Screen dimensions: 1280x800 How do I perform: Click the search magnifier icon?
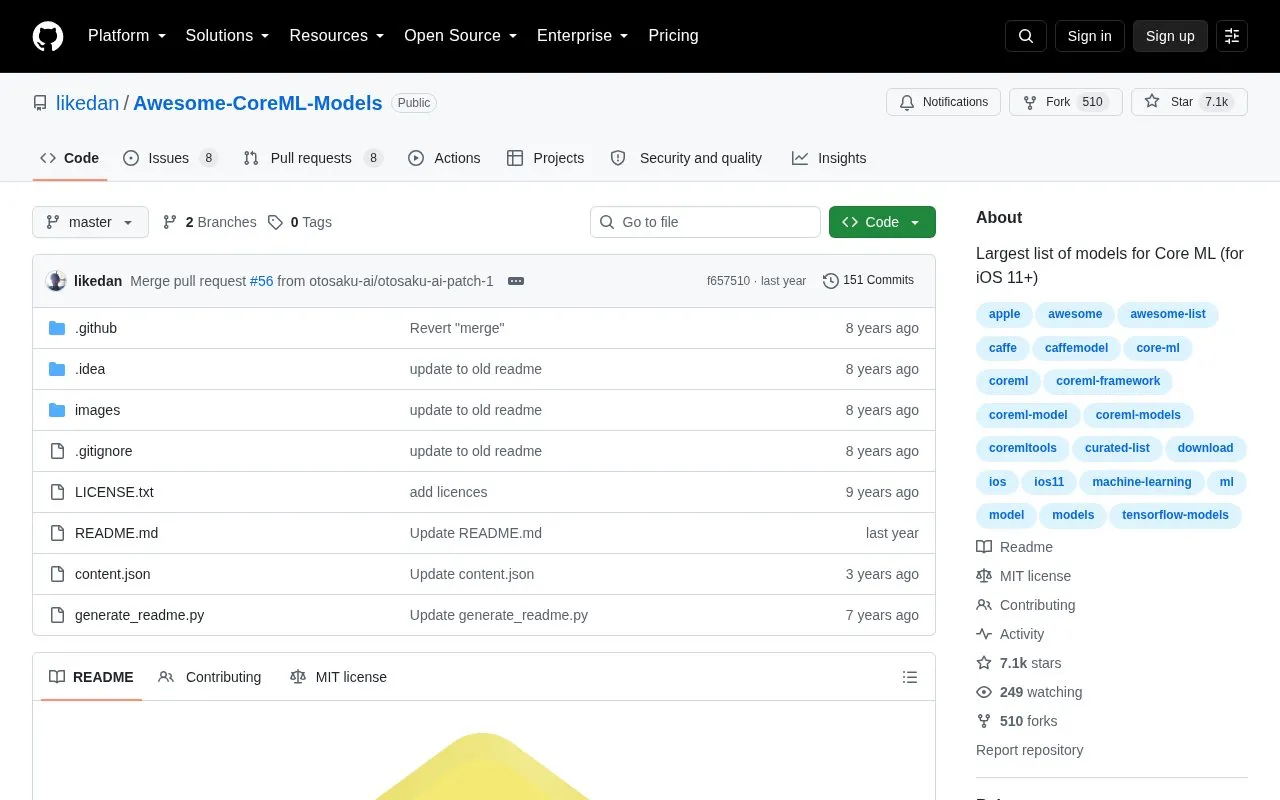[x=1026, y=36]
